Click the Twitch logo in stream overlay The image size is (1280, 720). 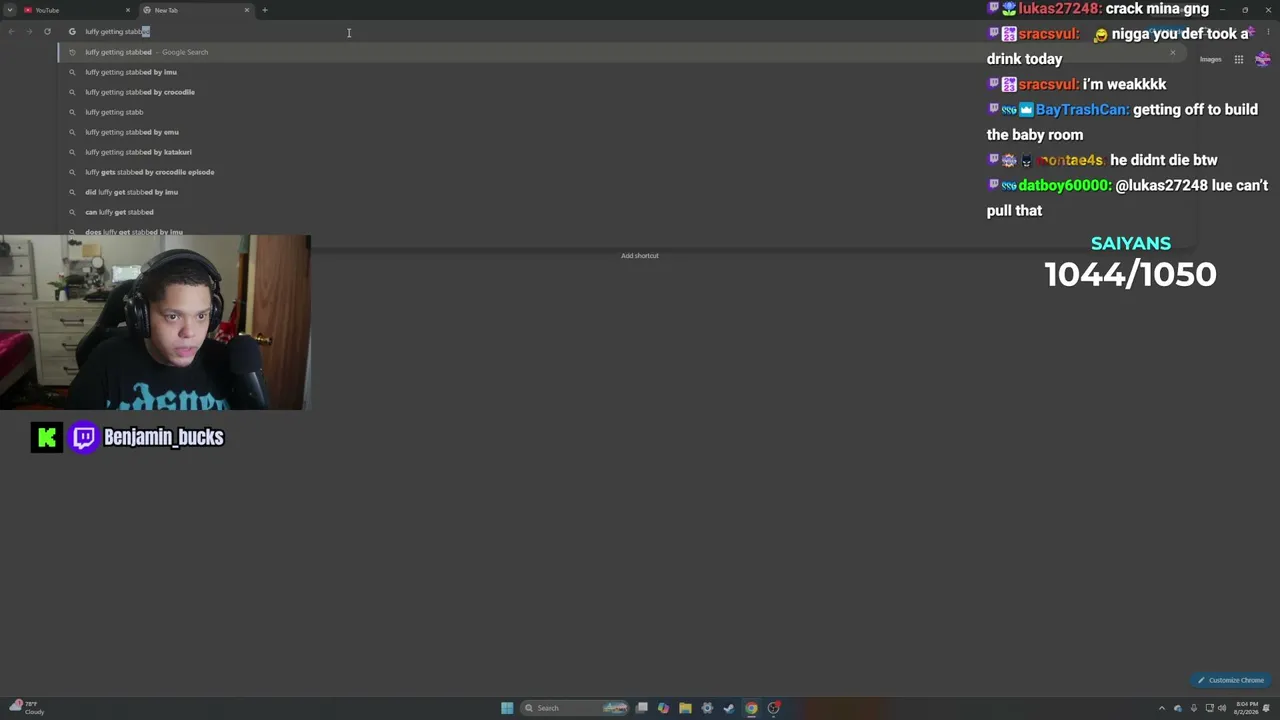coord(84,437)
